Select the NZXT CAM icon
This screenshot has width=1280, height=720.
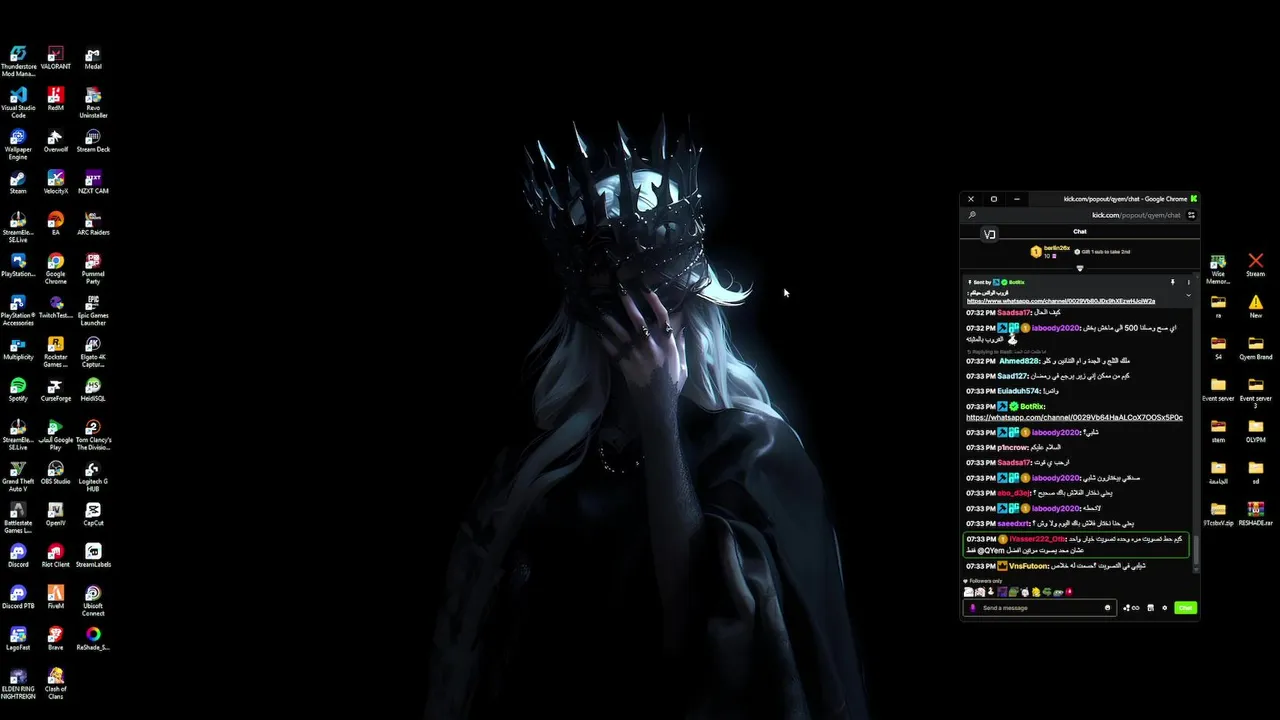(93, 181)
